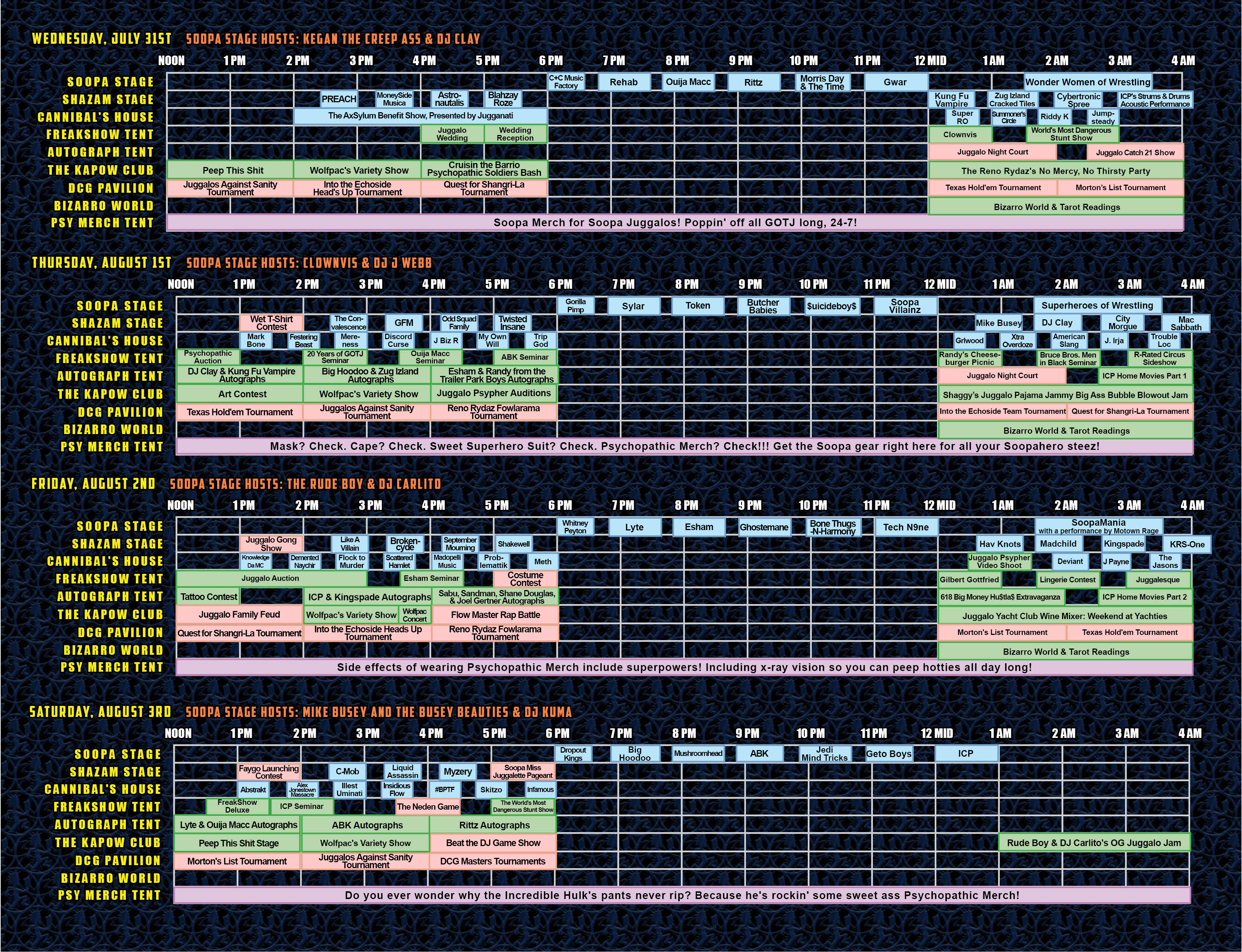Click the Flow Master Rap Battle block

pyautogui.click(x=495, y=615)
